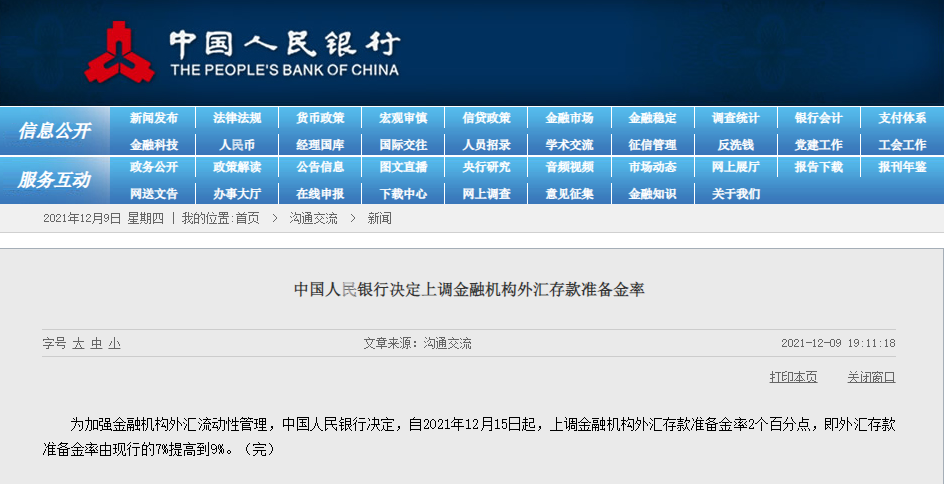Set font size to large (大)

click(x=78, y=344)
